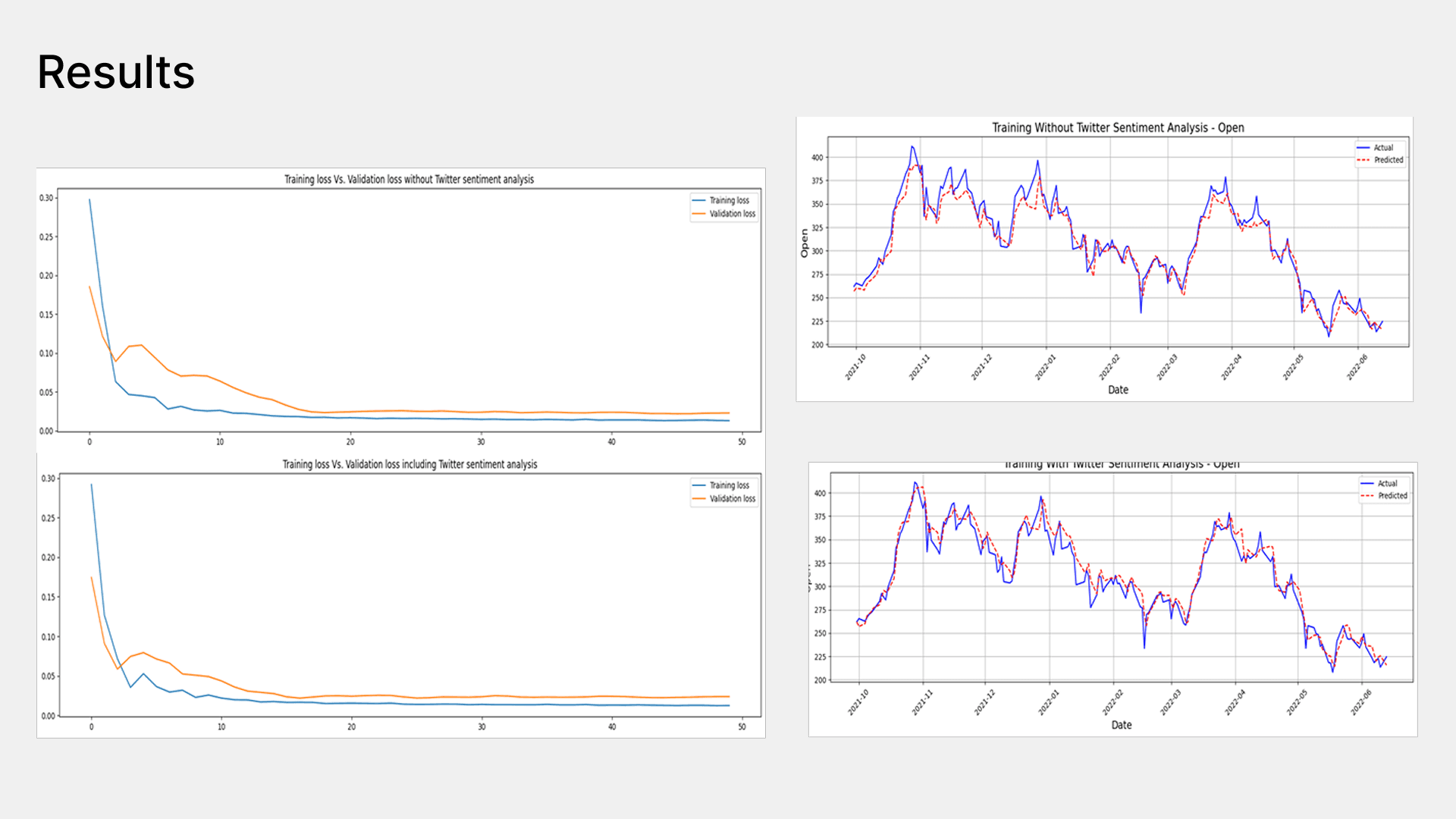This screenshot has width=1456, height=819.
Task: Click "2022-01" tick label in With Twitter Open chart
Action: pyautogui.click(x=1049, y=702)
